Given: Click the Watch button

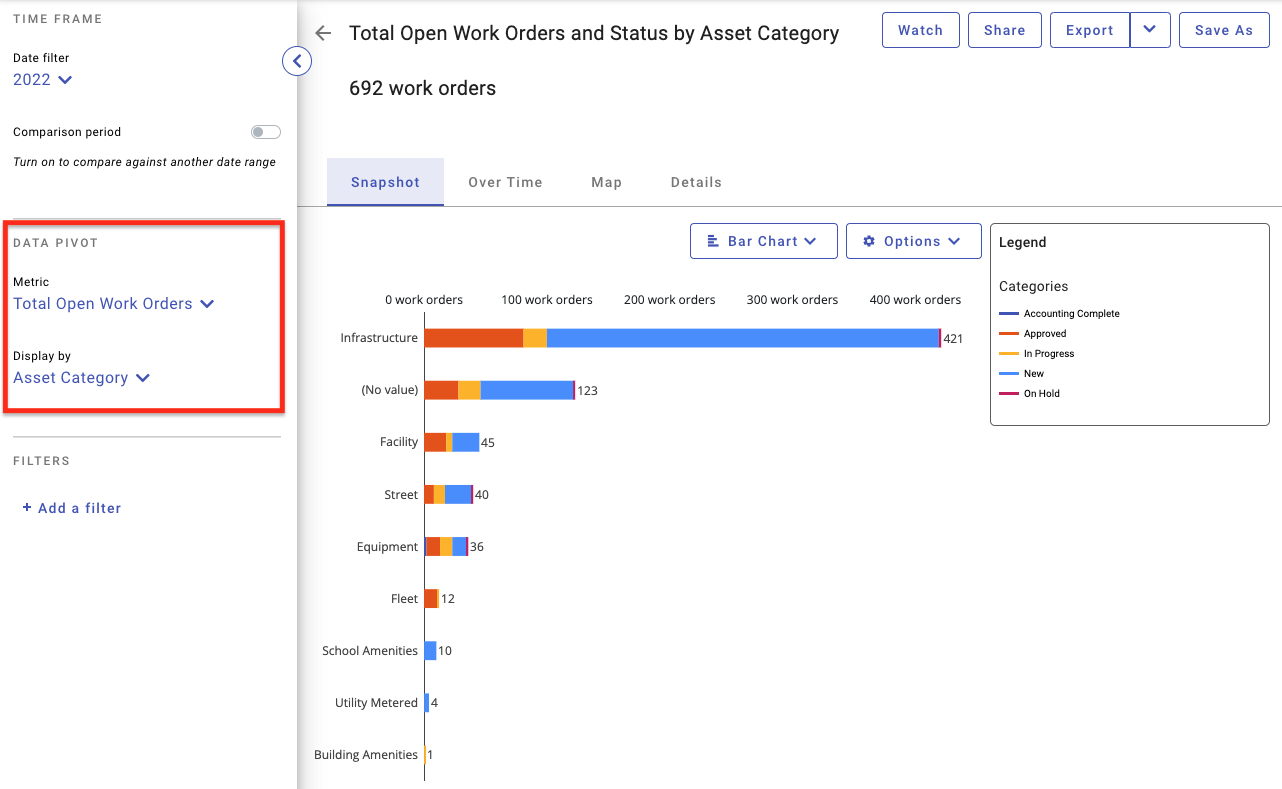Looking at the screenshot, I should pyautogui.click(x=920, y=30).
